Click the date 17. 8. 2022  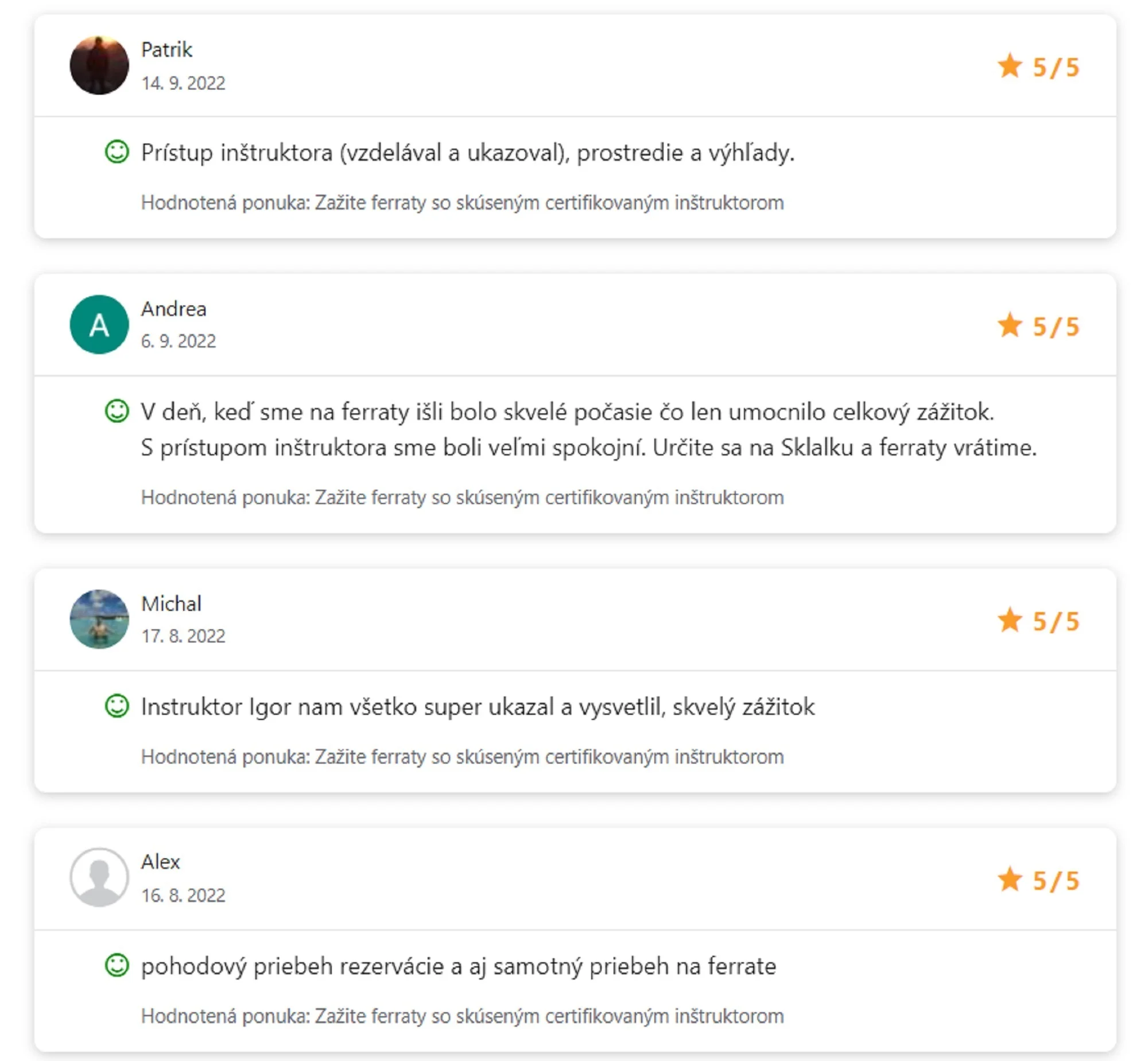point(183,636)
